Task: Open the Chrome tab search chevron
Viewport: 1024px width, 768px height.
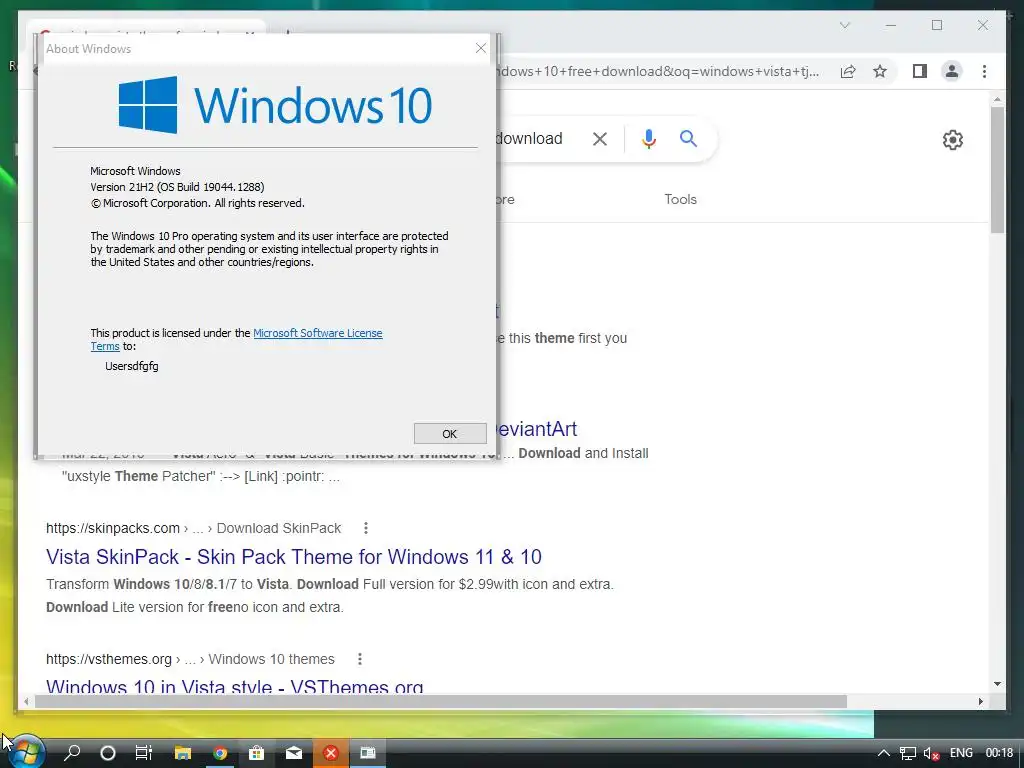Action: point(845,25)
